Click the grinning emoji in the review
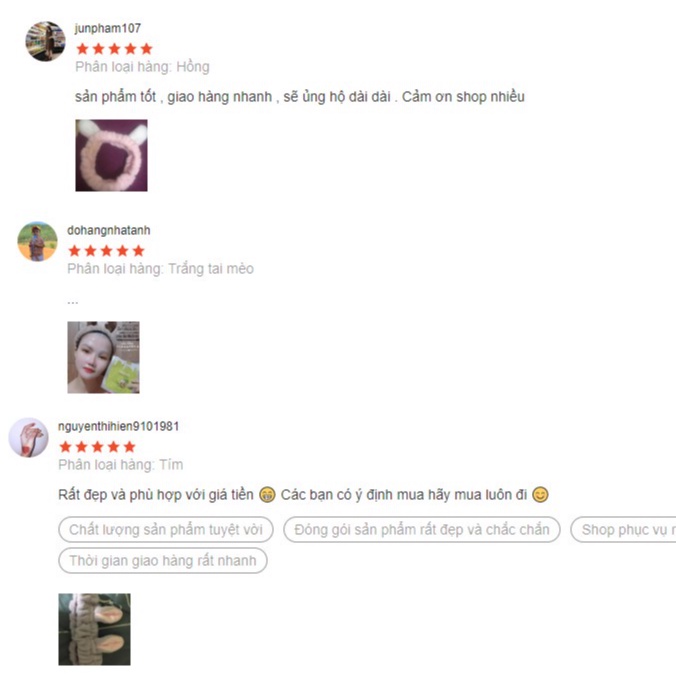Screen dimensions: 676x676 coord(267,494)
